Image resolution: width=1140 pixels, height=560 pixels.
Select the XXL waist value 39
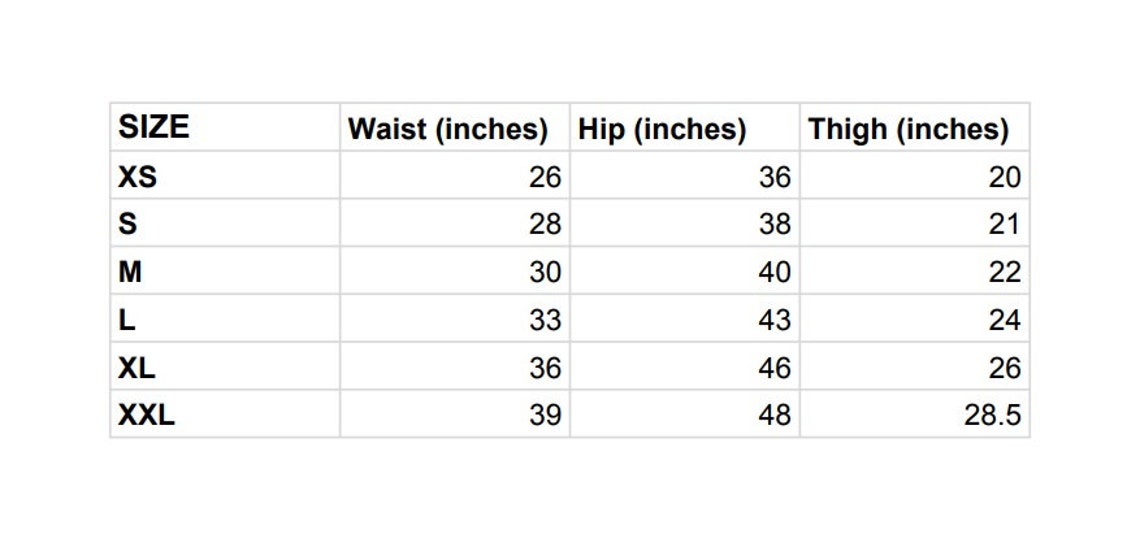(545, 415)
